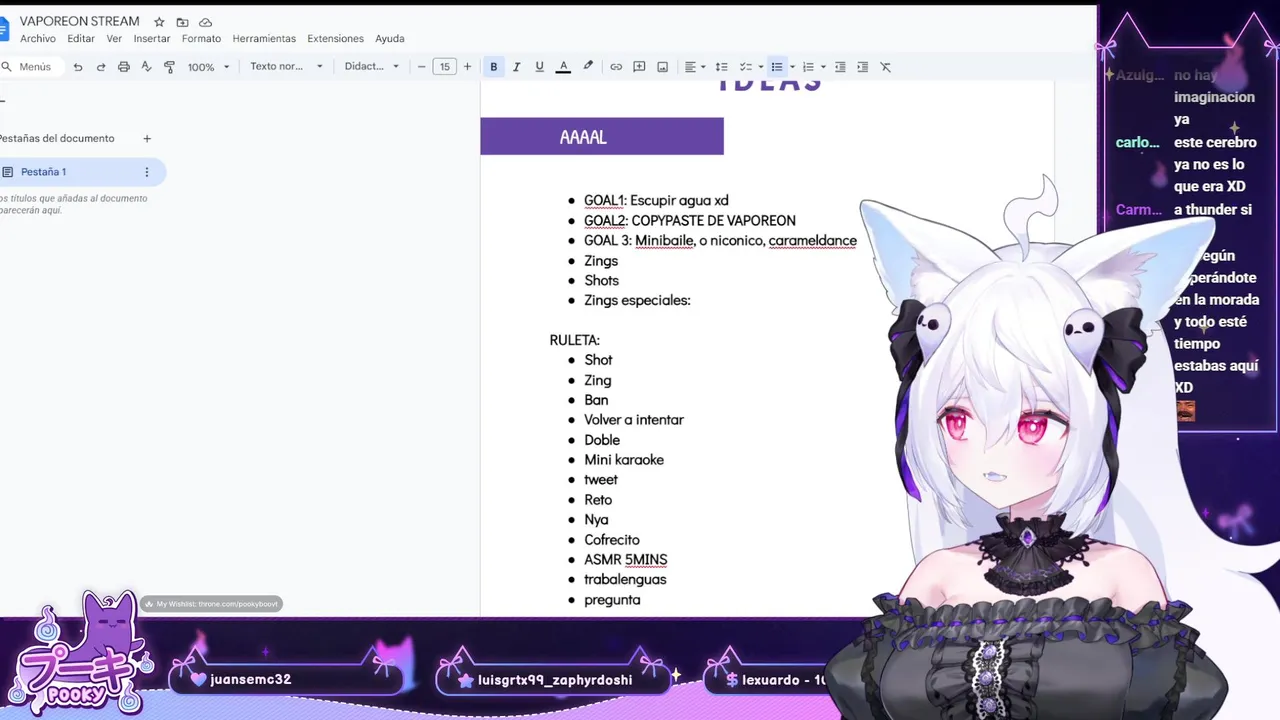Click the purple AAAAL heading banner

click(x=602, y=137)
